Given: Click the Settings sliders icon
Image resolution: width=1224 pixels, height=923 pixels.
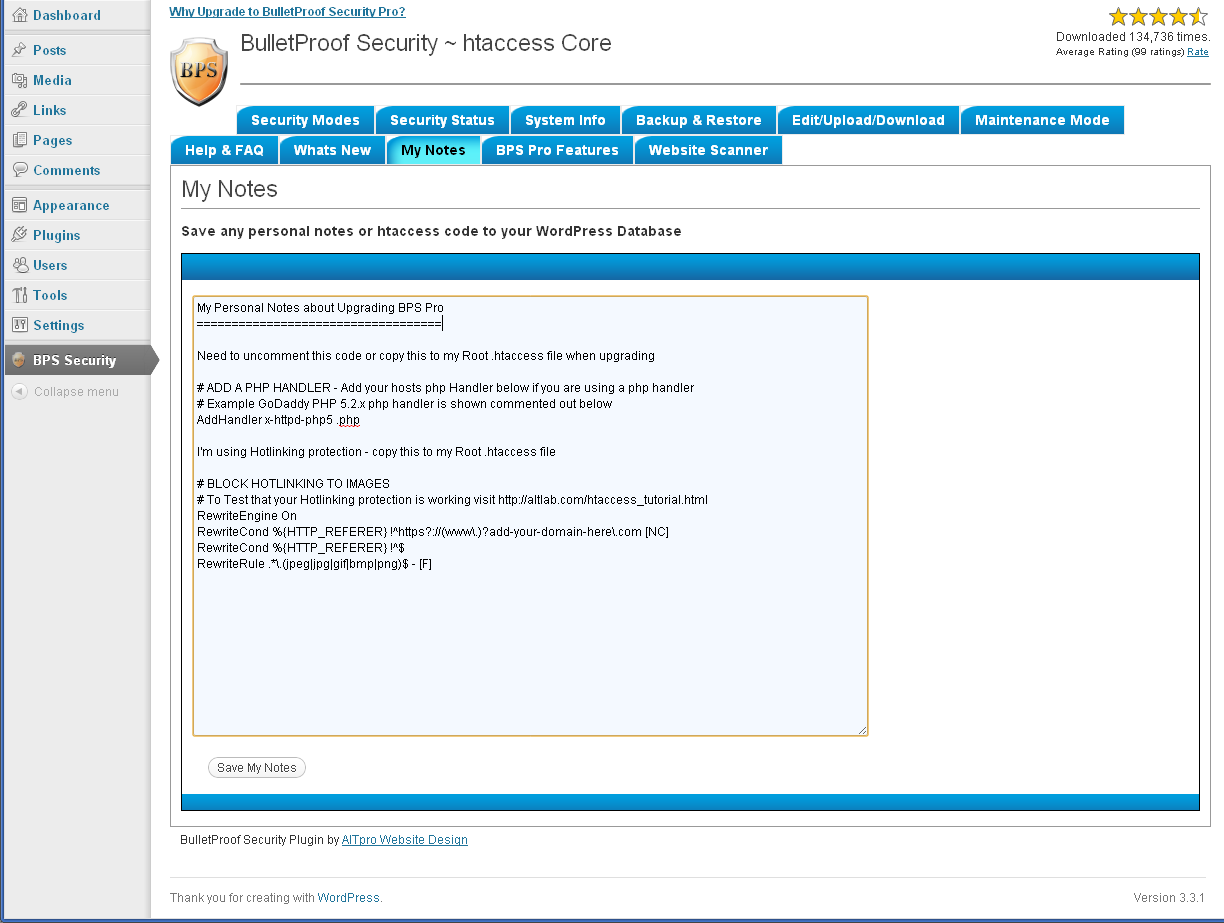Looking at the screenshot, I should point(19,325).
